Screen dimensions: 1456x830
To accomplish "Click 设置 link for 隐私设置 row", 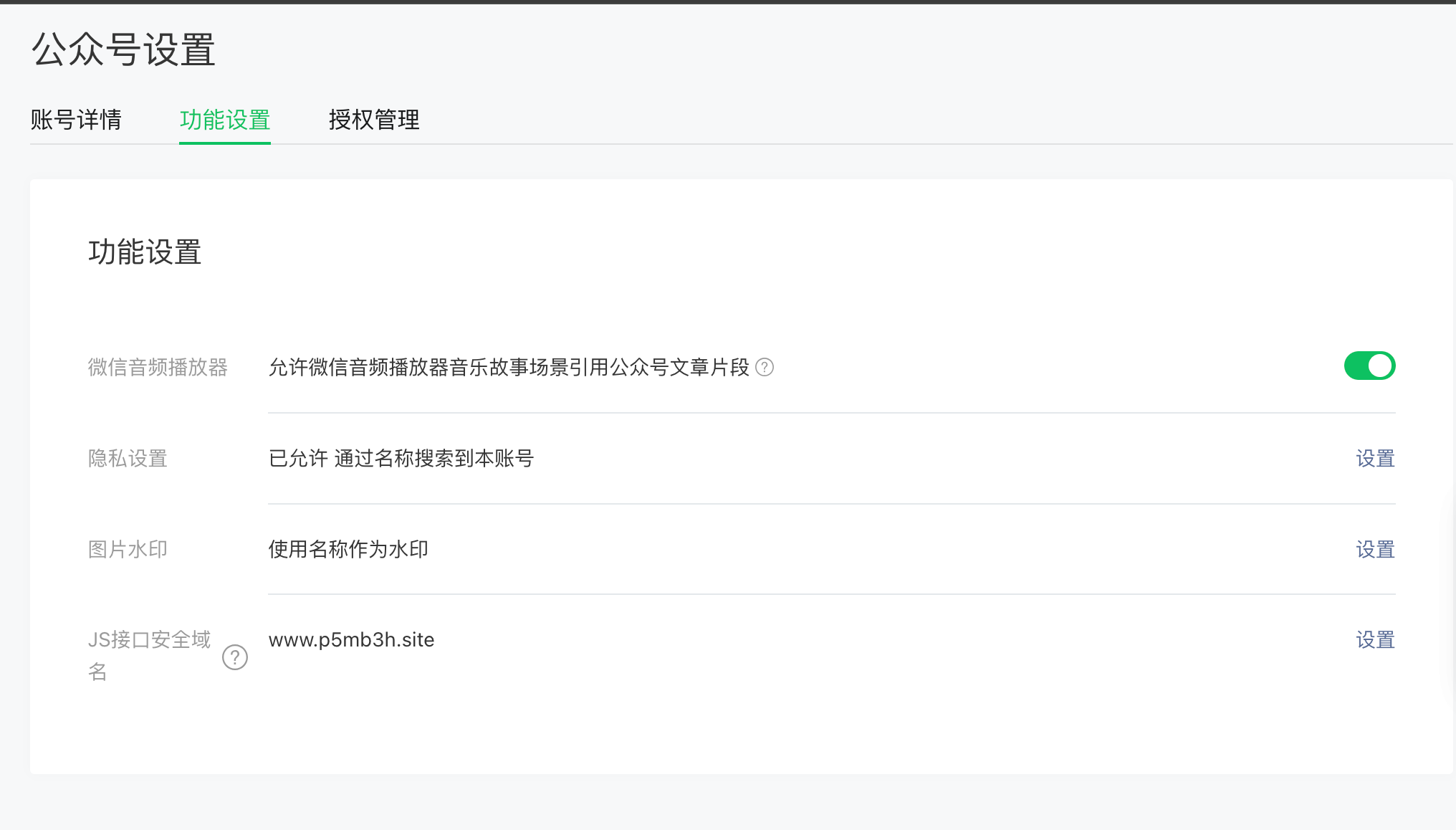I will 1375,459.
